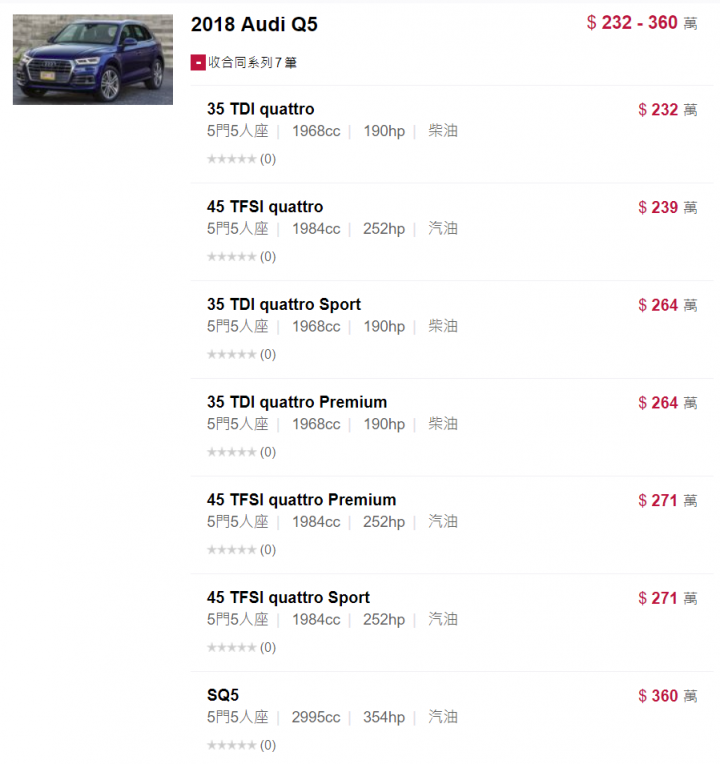720x764 pixels.
Task: Click the star rating under SQ5
Action: click(x=231, y=745)
